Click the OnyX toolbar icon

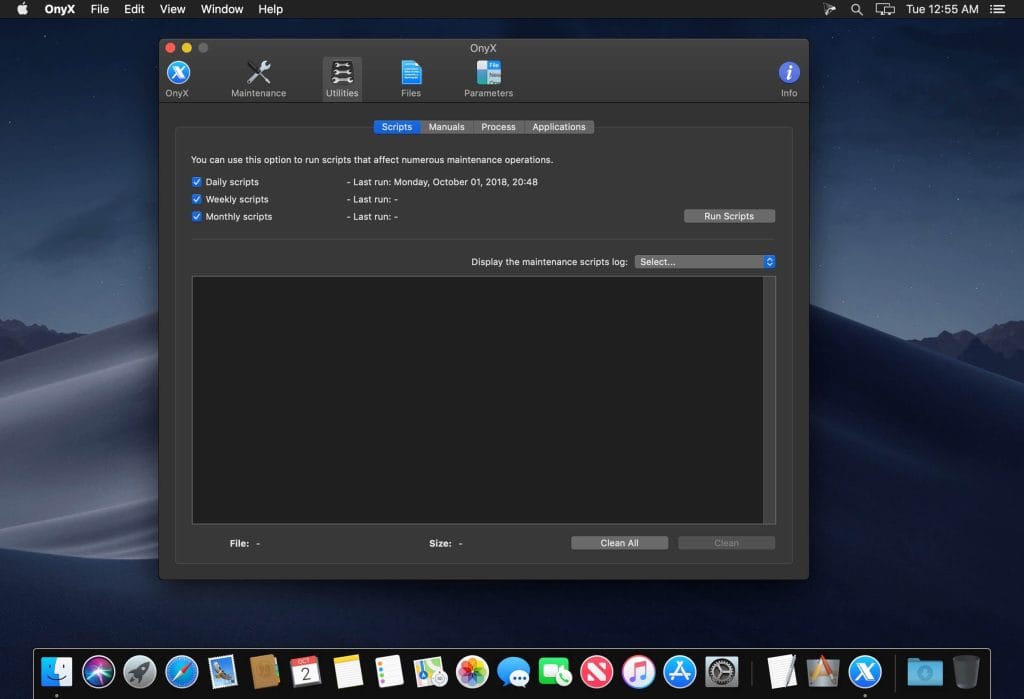pyautogui.click(x=177, y=75)
